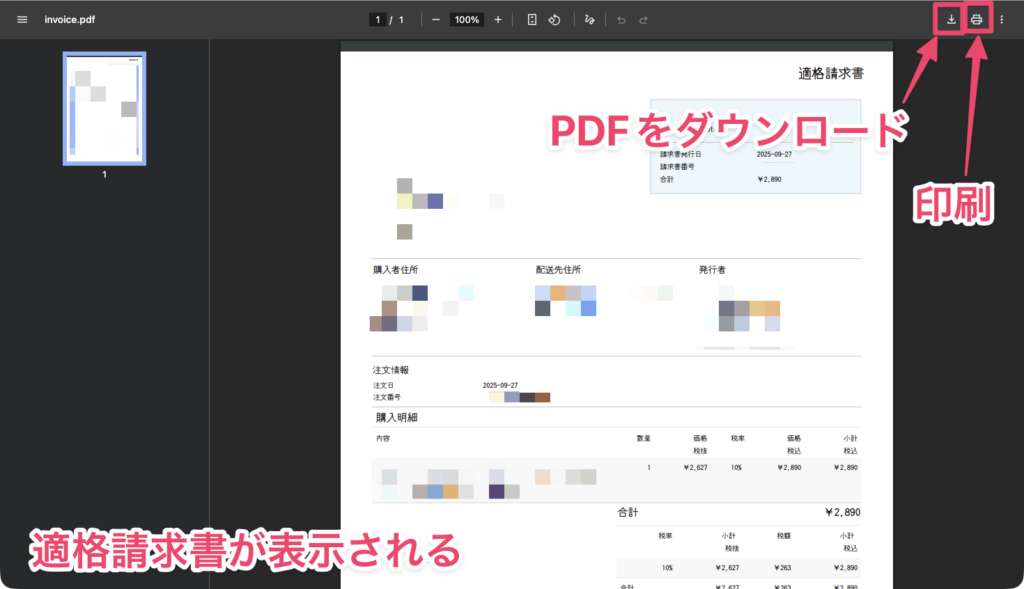The height and width of the screenshot is (589, 1024).
Task: Click the 10% tax rate in the item row
Action: (x=736, y=468)
